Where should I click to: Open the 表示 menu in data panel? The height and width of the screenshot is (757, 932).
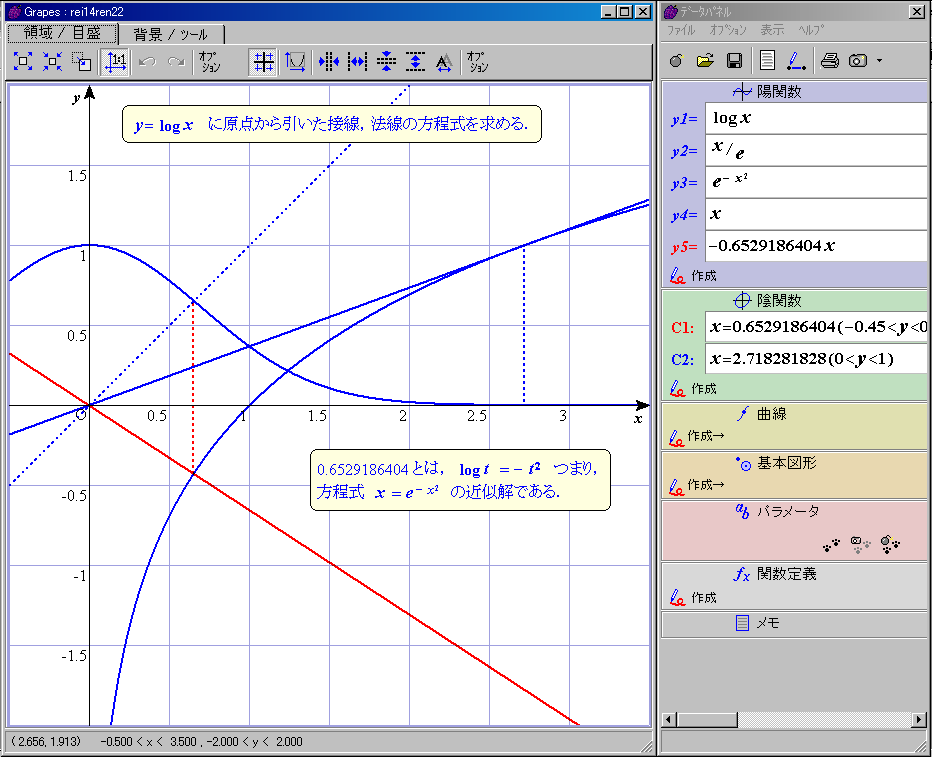pyautogui.click(x=772, y=30)
